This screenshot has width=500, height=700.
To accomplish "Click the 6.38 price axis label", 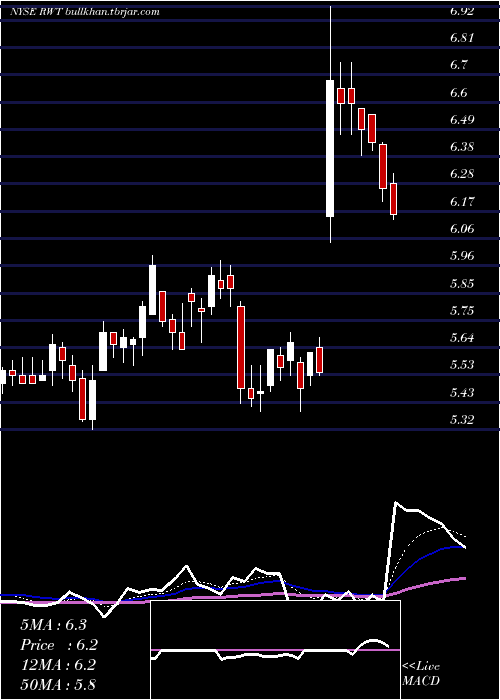I will point(462,147).
